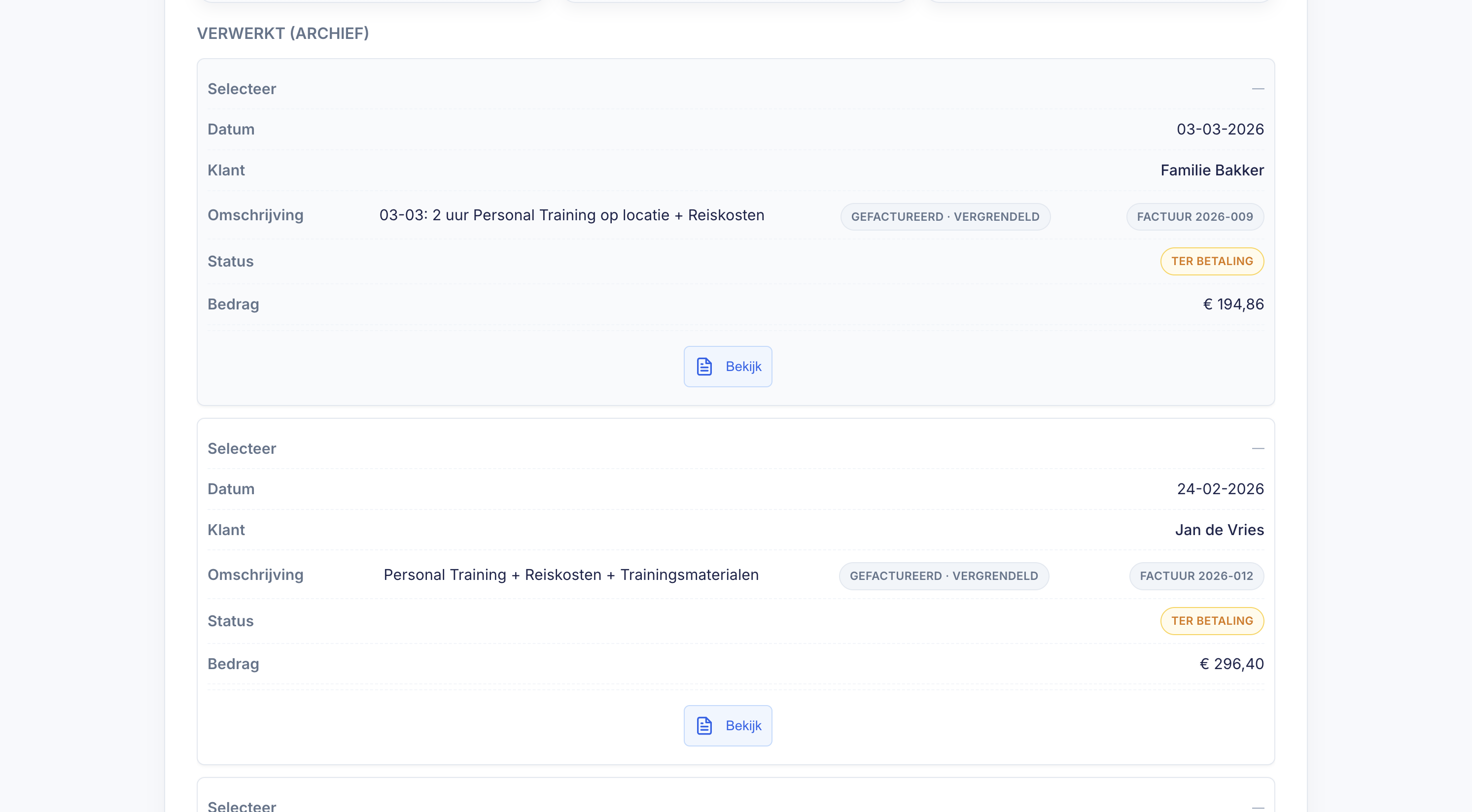The image size is (1472, 812).
Task: Click the date 03-03-2026
Action: [x=1220, y=130]
